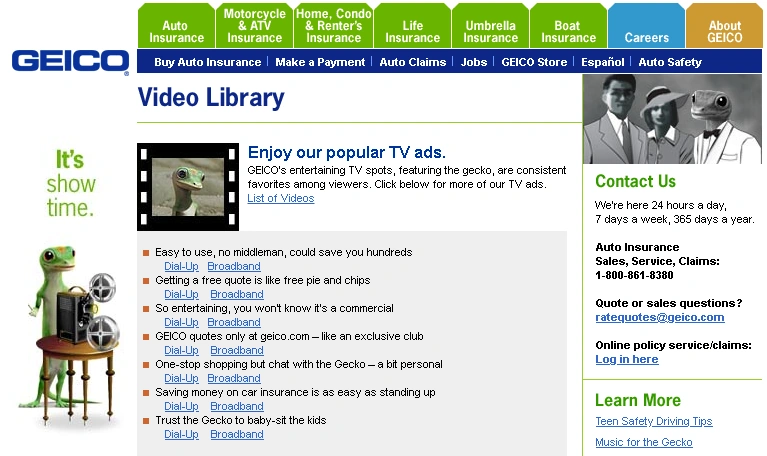Click the Video Library heading

point(211,97)
